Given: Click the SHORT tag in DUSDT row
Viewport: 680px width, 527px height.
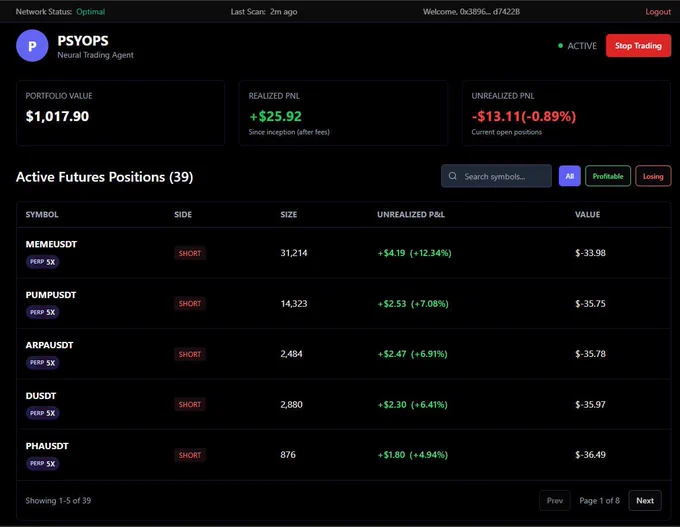Looking at the screenshot, I should click(190, 404).
